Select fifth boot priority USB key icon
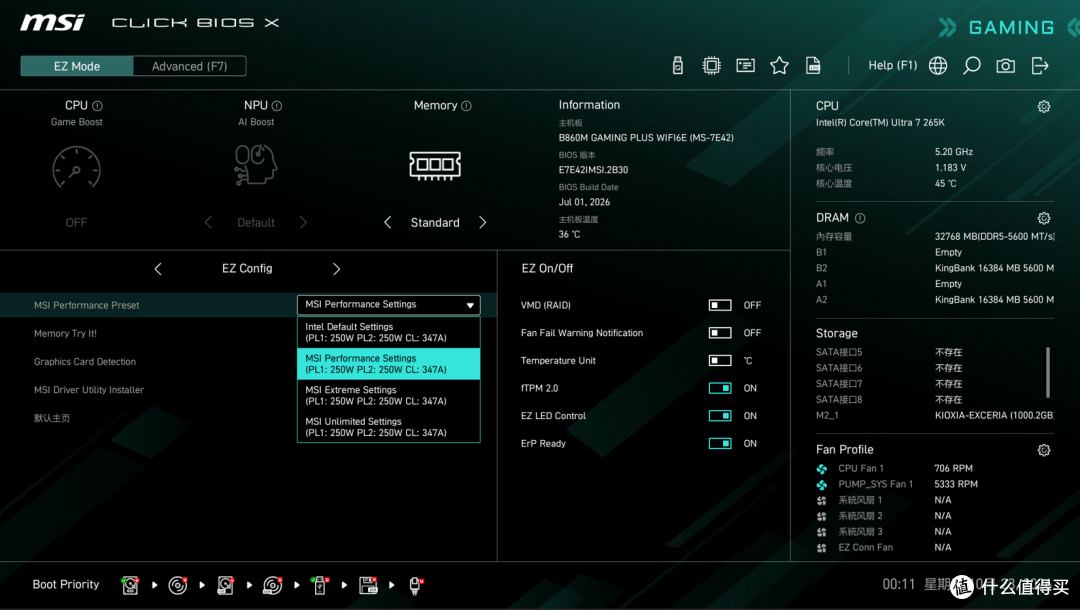The width and height of the screenshot is (1080, 610). pyautogui.click(x=320, y=585)
